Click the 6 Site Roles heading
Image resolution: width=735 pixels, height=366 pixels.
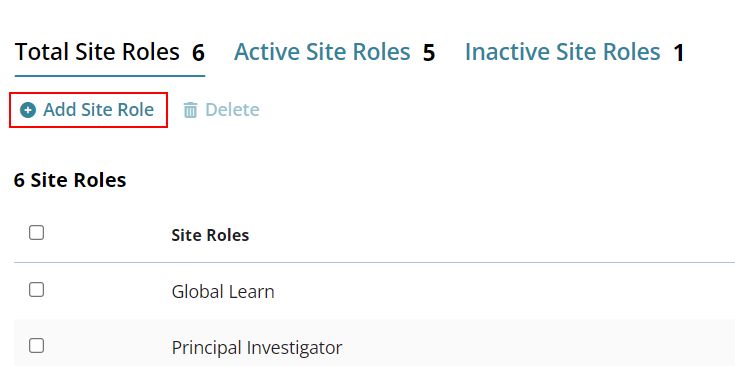(70, 180)
